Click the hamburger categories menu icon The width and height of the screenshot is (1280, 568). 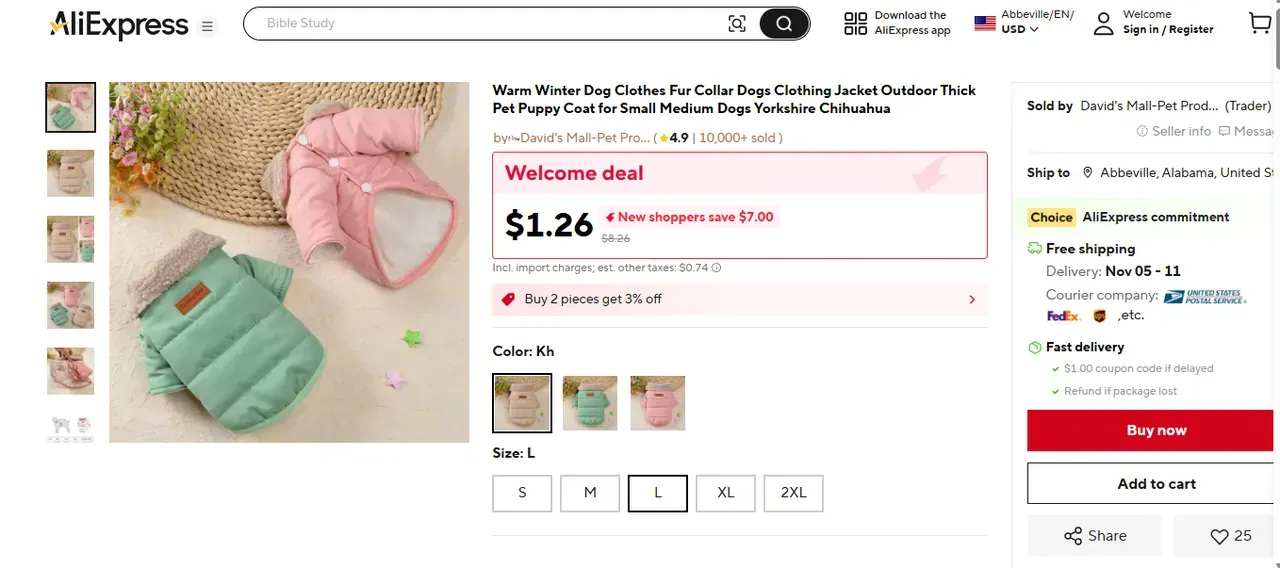tap(207, 27)
